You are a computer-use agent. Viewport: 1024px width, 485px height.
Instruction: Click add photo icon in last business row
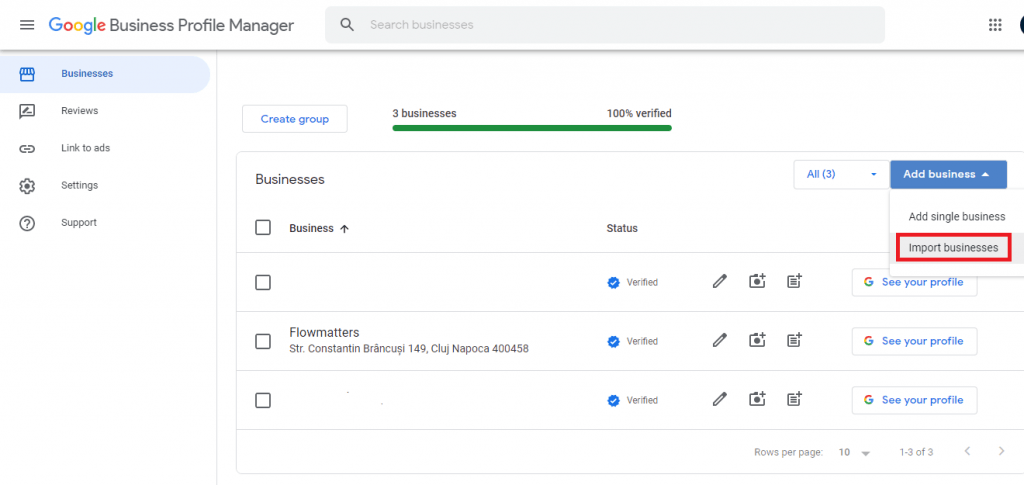coord(757,399)
